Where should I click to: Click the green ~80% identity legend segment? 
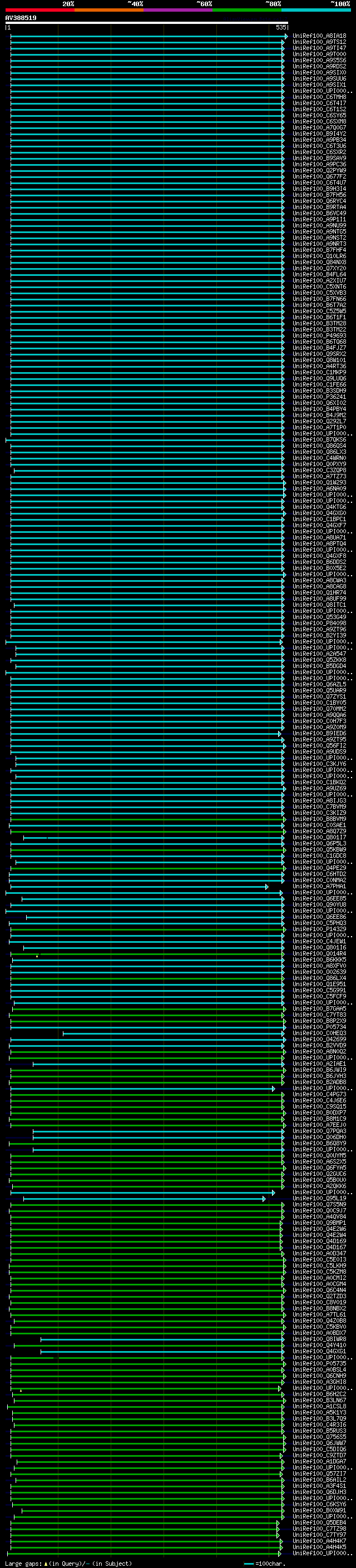pos(247,10)
